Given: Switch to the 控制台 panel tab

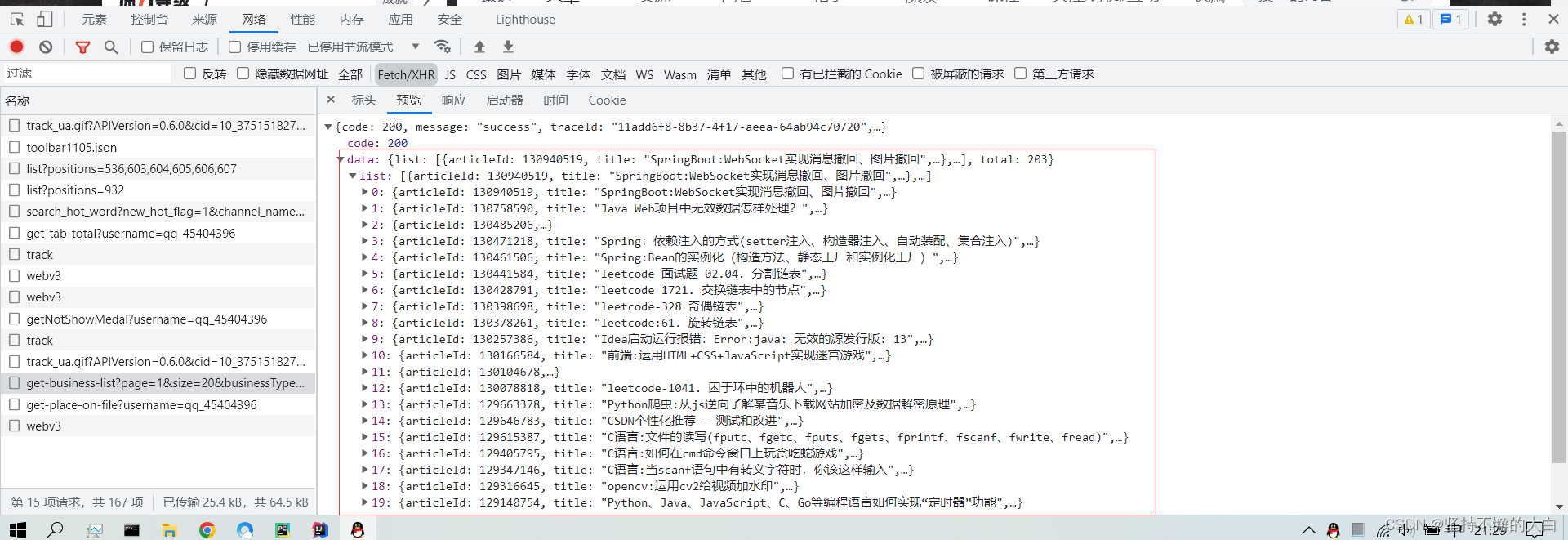Looking at the screenshot, I should coord(149,20).
